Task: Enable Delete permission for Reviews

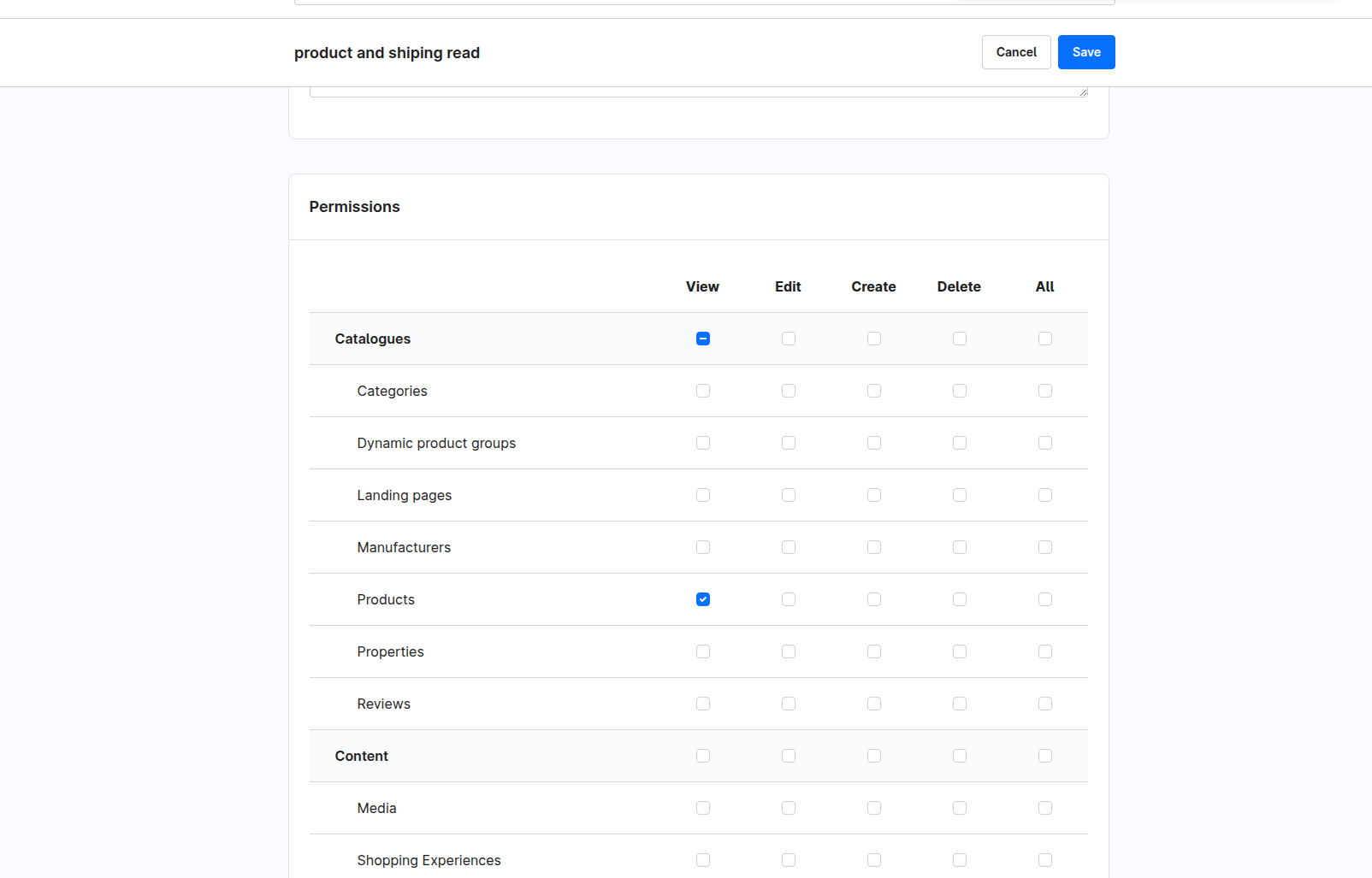Action: 959,704
